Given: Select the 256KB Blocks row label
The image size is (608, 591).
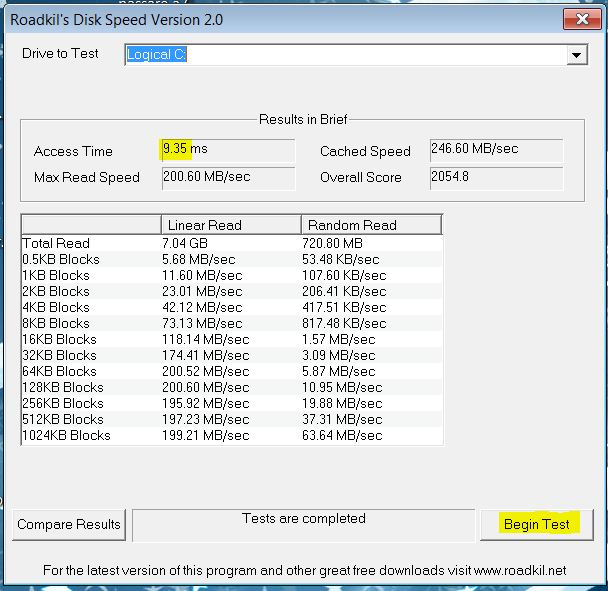Looking at the screenshot, I should click(63, 403).
